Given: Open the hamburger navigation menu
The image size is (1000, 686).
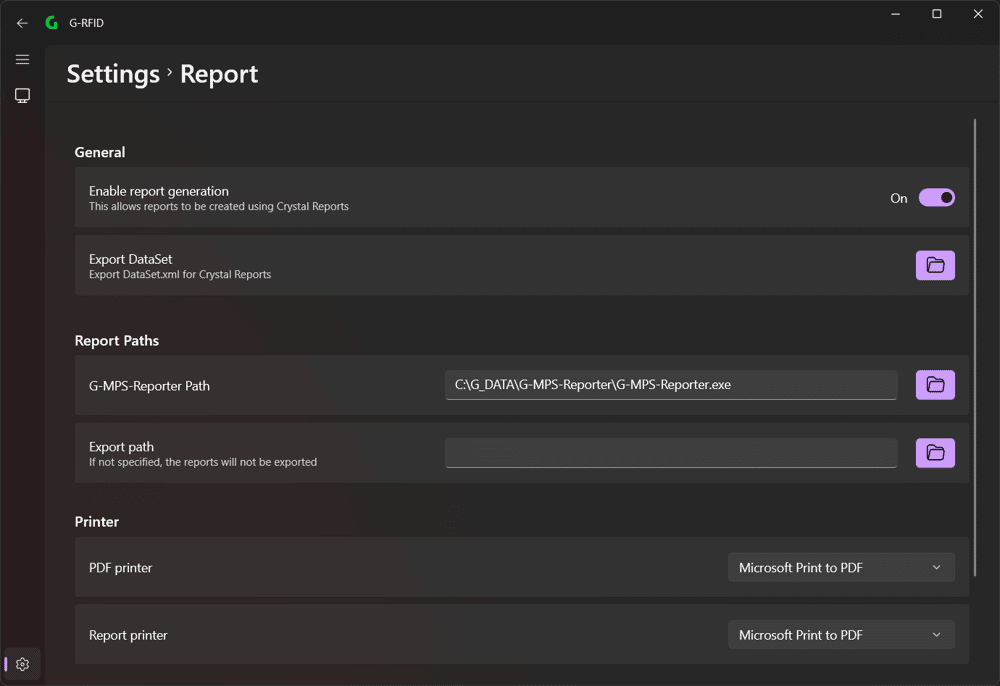Looking at the screenshot, I should (22, 59).
